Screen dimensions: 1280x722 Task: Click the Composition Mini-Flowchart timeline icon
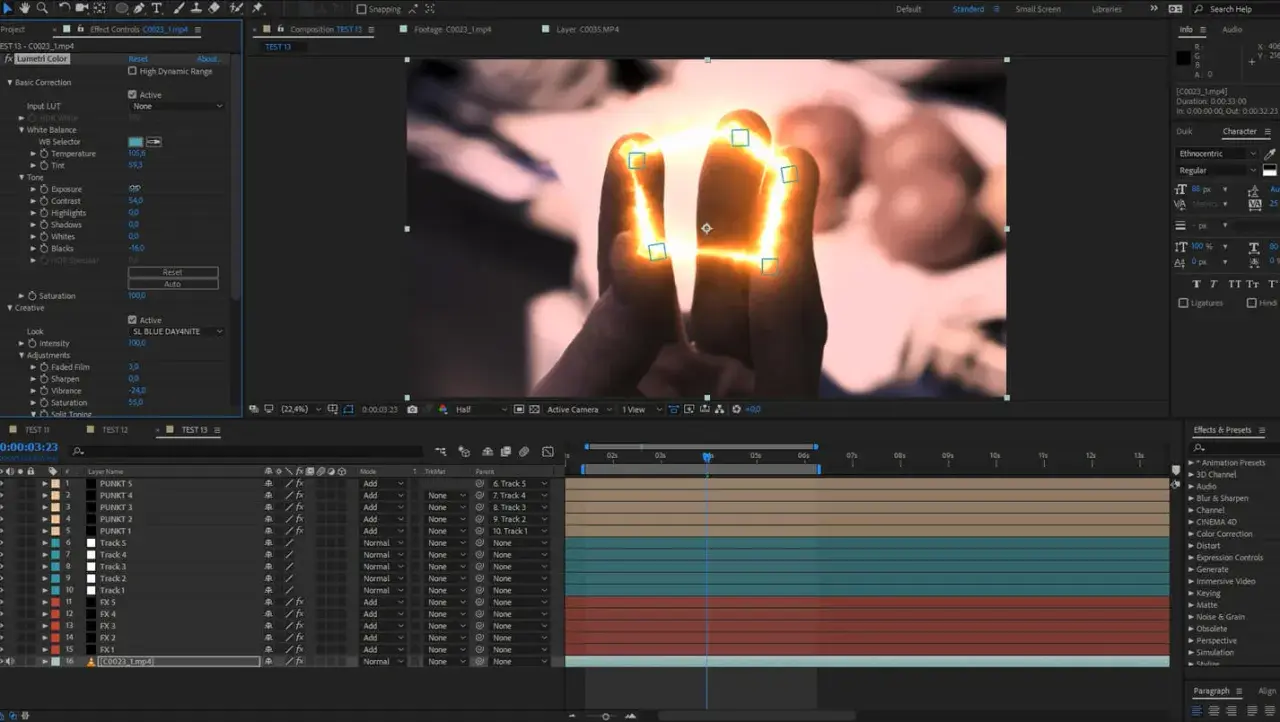click(x=440, y=452)
